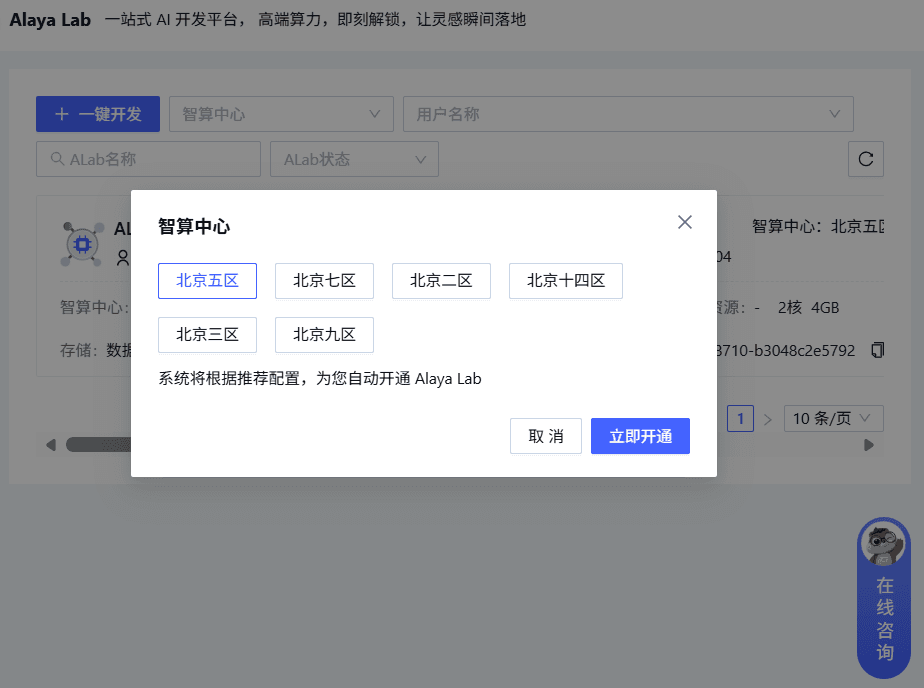The height and width of the screenshot is (688, 924).
Task: Click the consultant avatar in 在线咨询 widget
Action: (883, 544)
